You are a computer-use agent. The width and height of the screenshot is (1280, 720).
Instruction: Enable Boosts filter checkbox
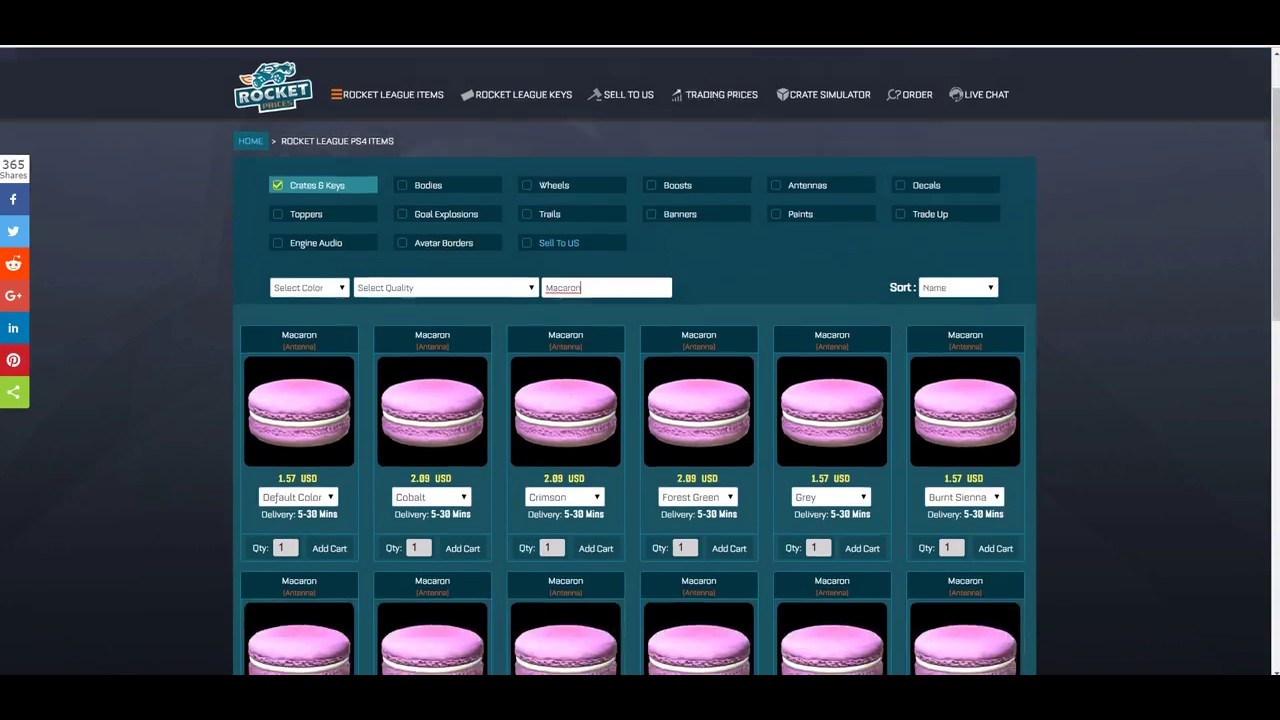click(652, 185)
